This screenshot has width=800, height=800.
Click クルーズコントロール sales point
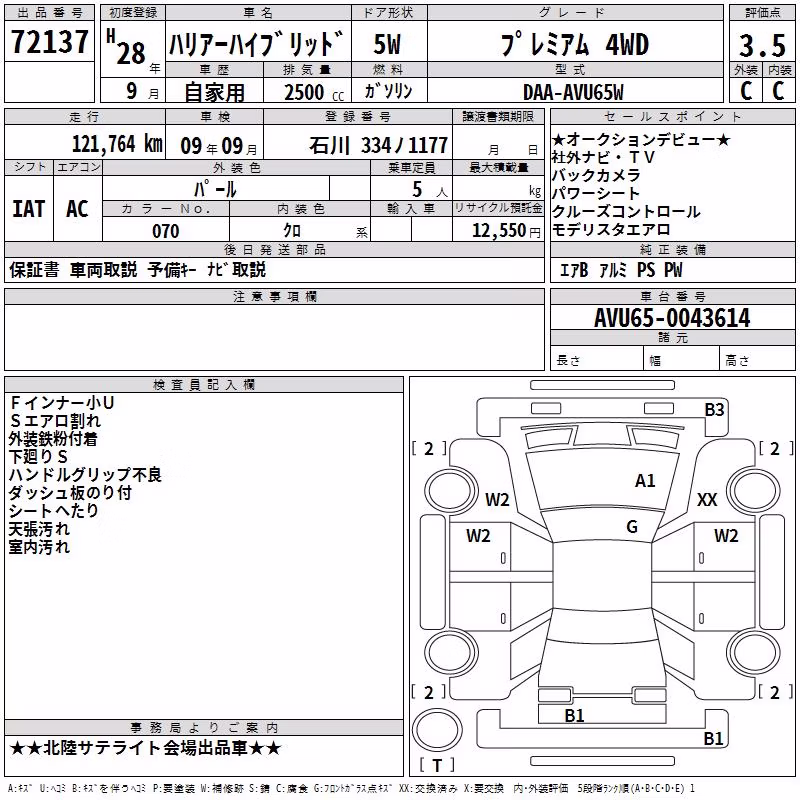pos(626,211)
